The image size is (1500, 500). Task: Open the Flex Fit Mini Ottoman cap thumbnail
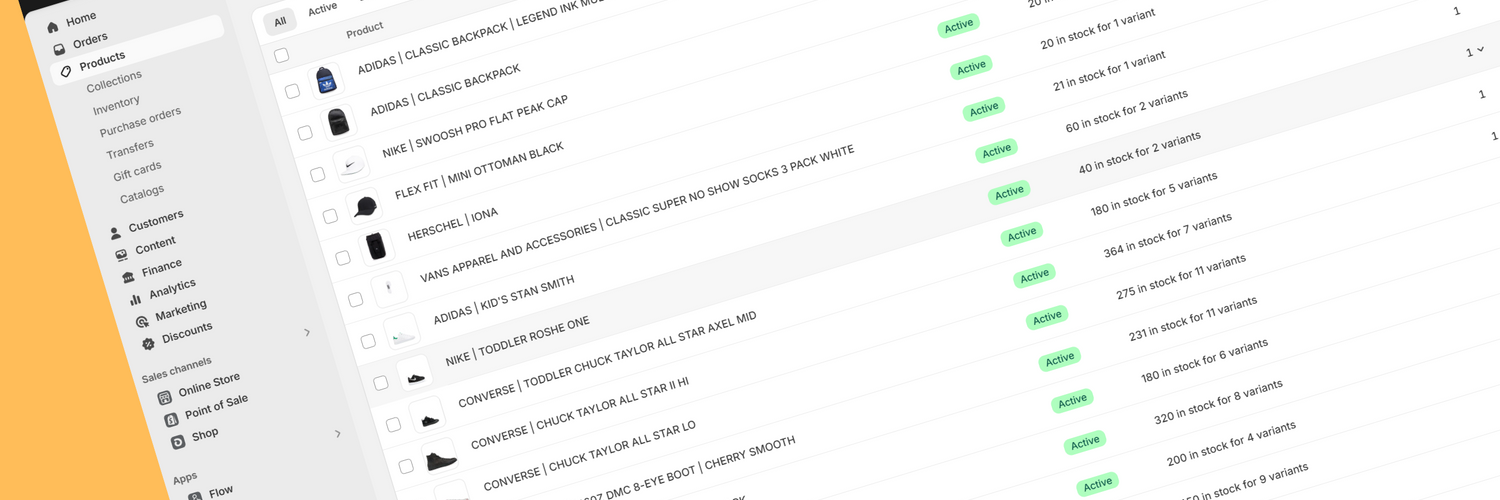[363, 206]
